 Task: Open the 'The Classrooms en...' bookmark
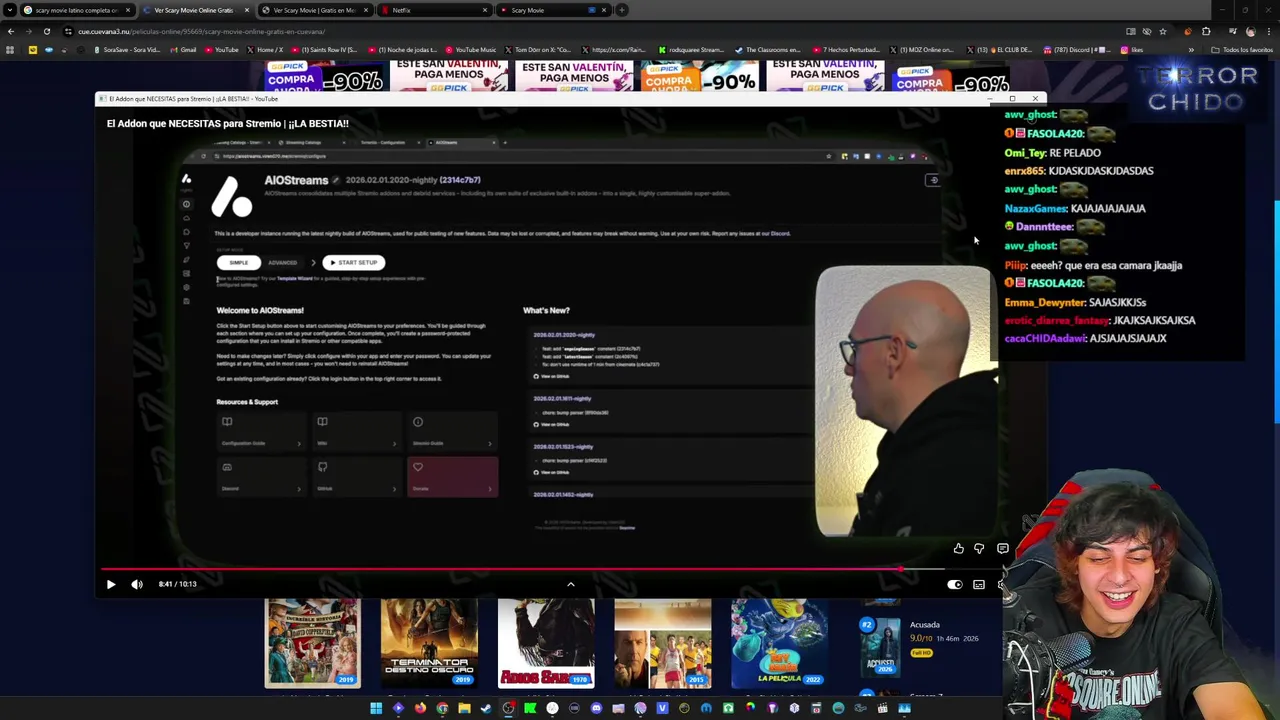tap(769, 50)
